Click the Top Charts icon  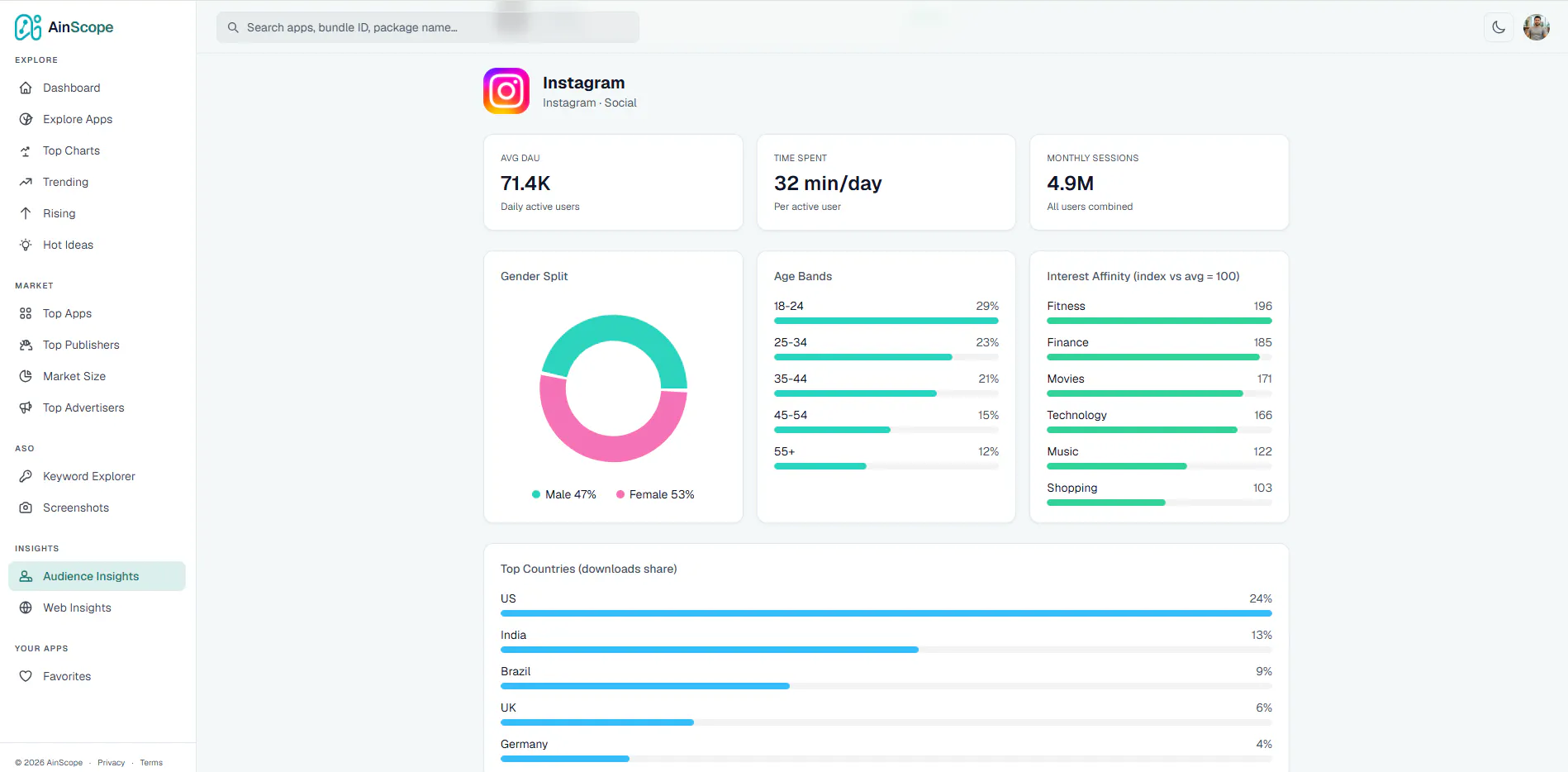coord(26,150)
